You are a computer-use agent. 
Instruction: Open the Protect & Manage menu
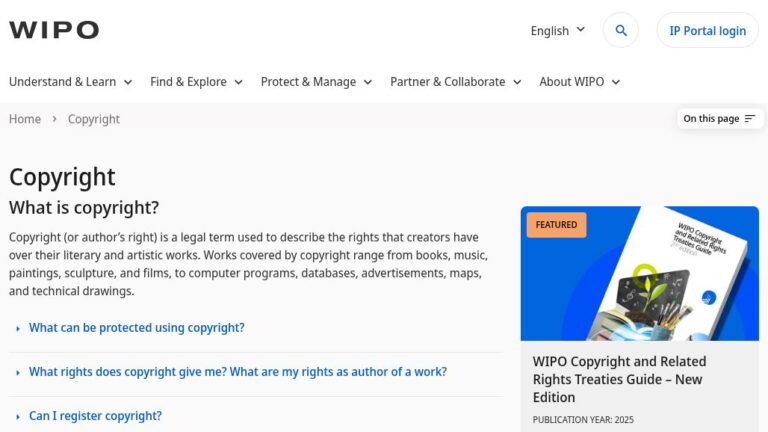pyautogui.click(x=316, y=82)
